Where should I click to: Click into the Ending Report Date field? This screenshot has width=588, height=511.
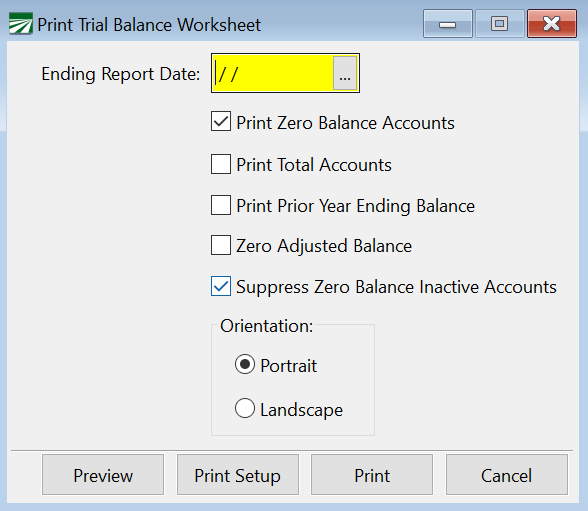tap(273, 73)
